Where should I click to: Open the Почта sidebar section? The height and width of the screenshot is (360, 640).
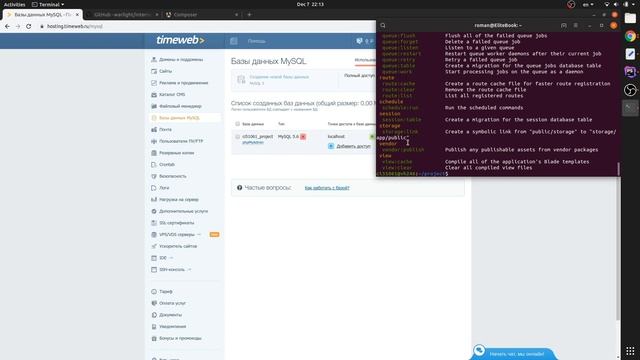pyautogui.click(x=165, y=129)
